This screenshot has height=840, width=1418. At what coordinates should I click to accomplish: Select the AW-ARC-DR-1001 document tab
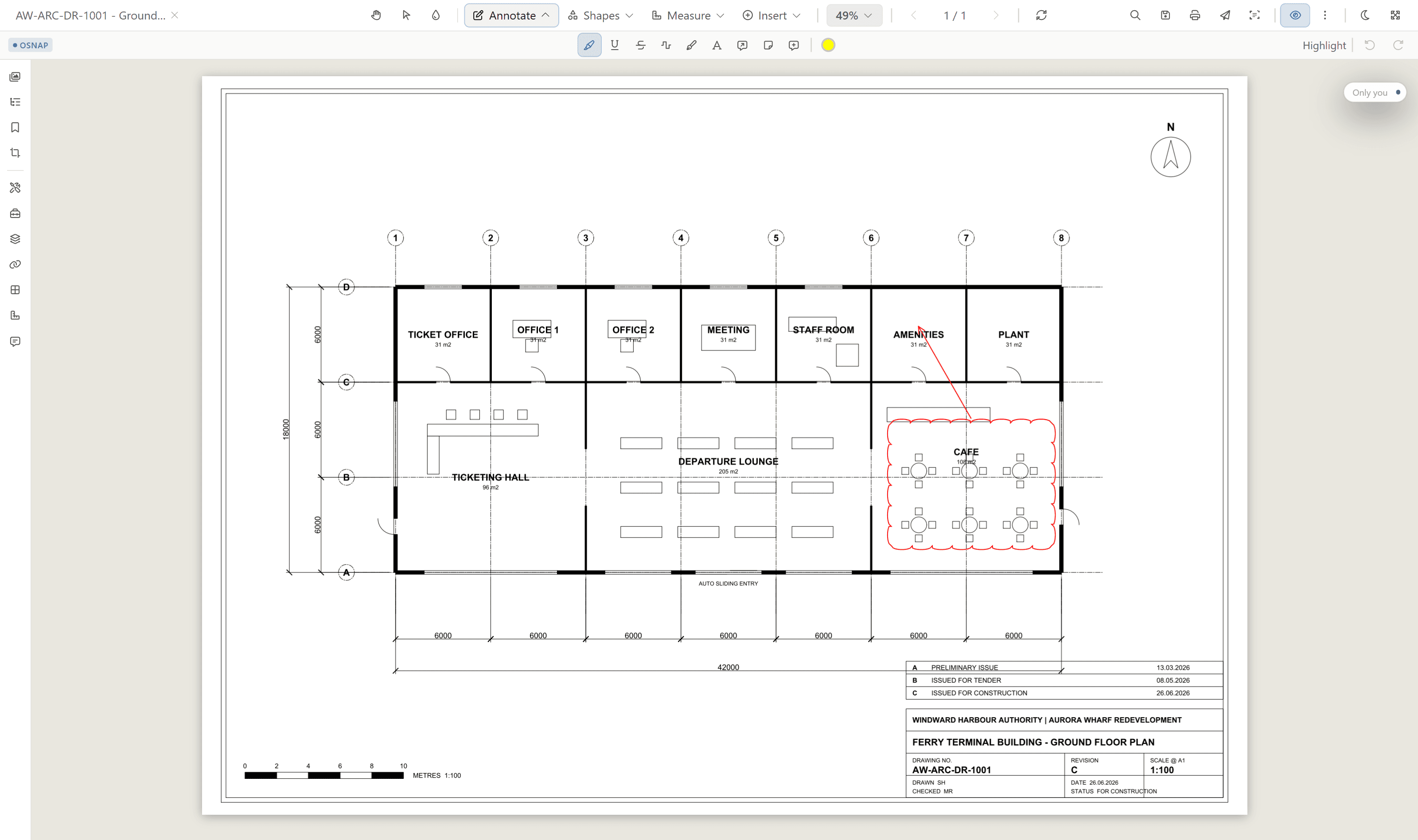[x=90, y=15]
